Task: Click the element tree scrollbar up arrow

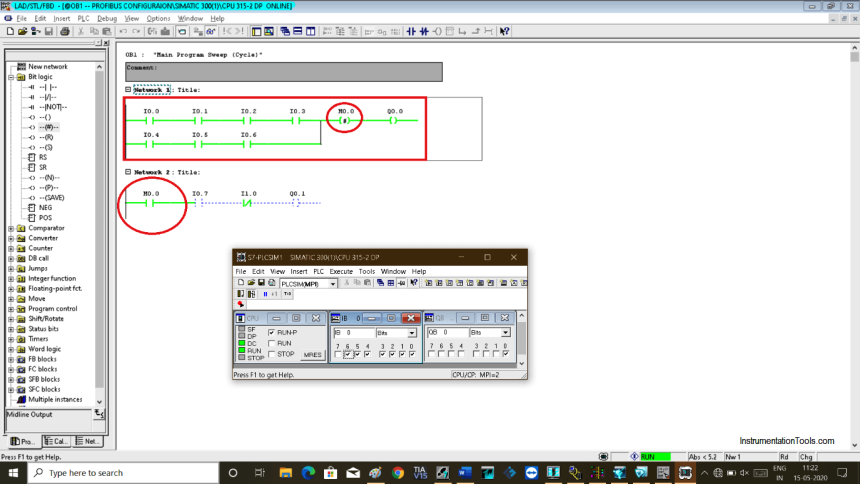Action: pyautogui.click(x=99, y=66)
